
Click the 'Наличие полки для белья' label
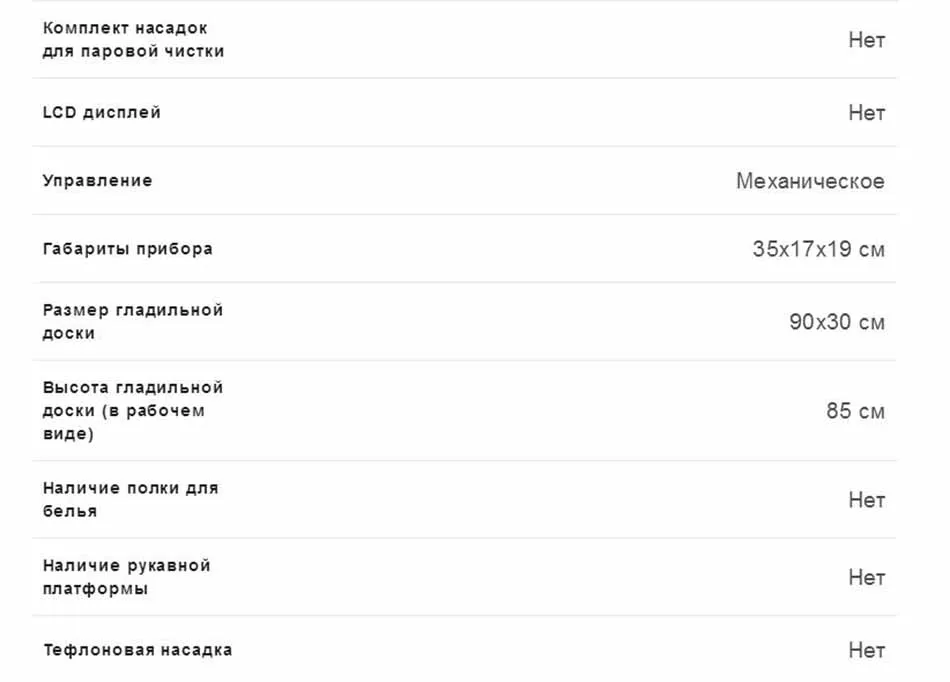point(131,500)
